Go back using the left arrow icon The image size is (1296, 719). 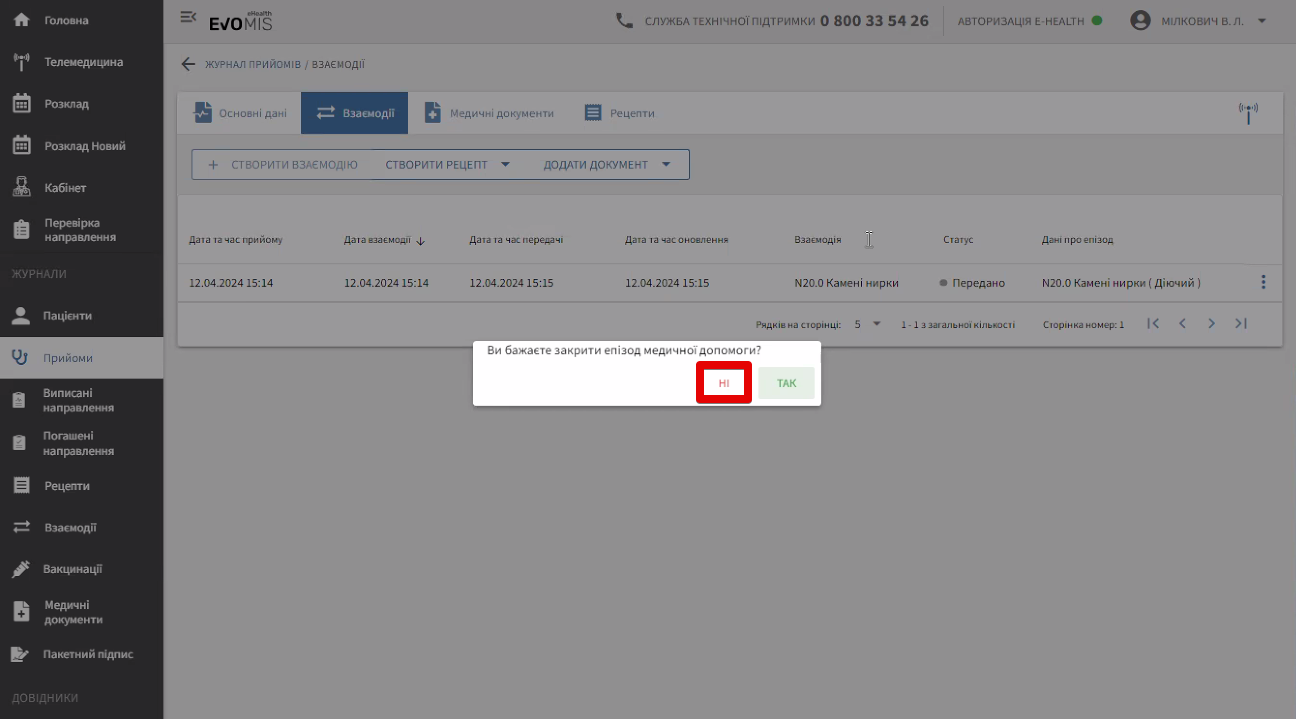coord(188,64)
